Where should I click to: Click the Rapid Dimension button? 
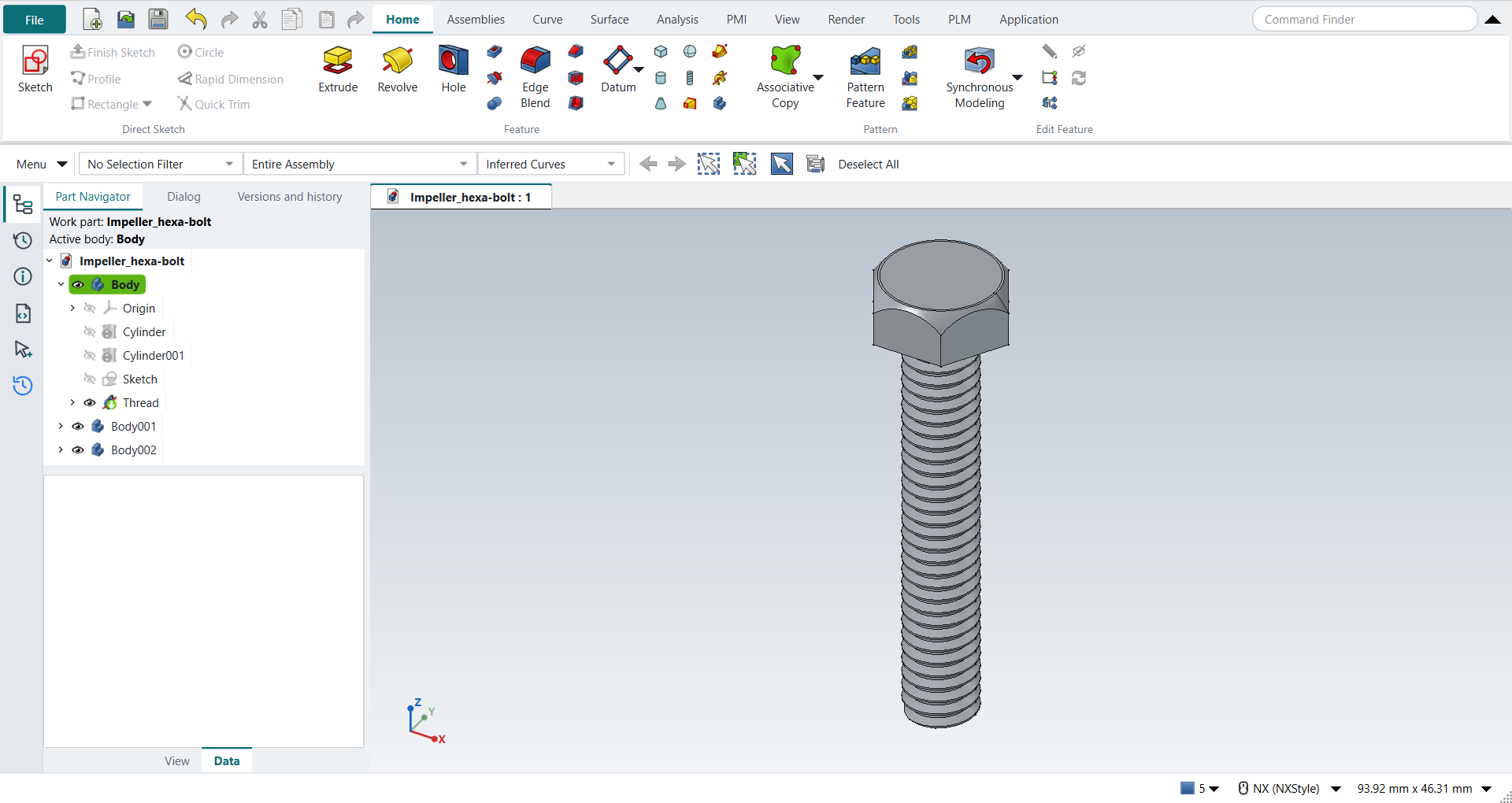coord(231,79)
